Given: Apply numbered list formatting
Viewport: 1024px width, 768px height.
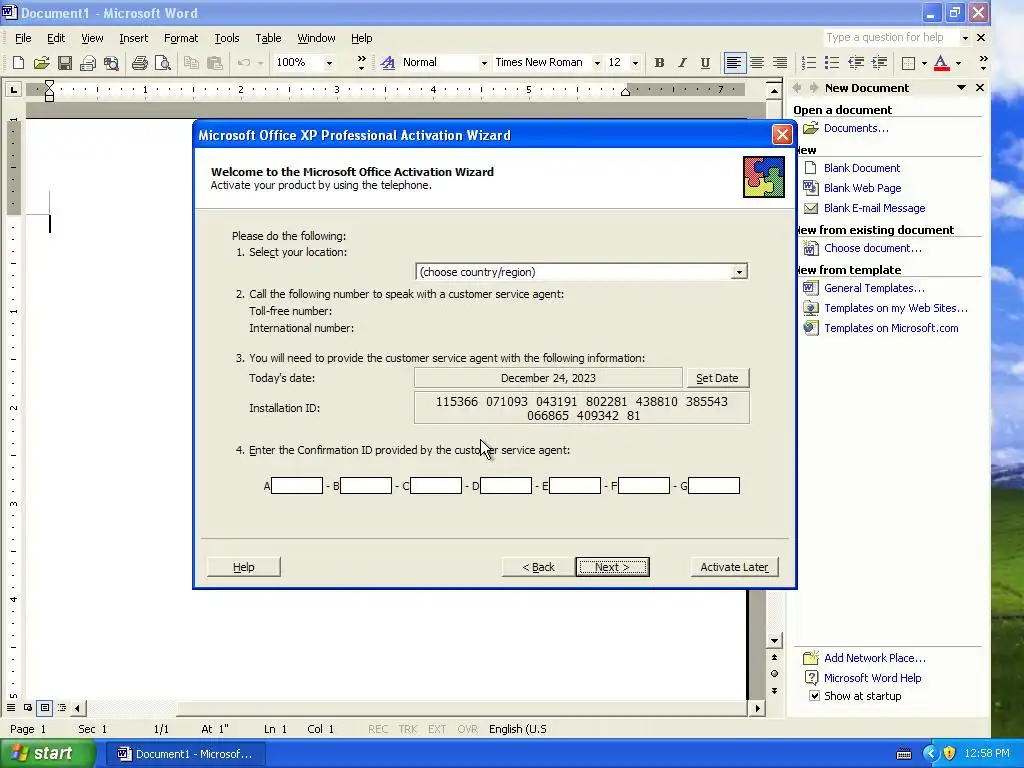Looking at the screenshot, I should [808, 63].
